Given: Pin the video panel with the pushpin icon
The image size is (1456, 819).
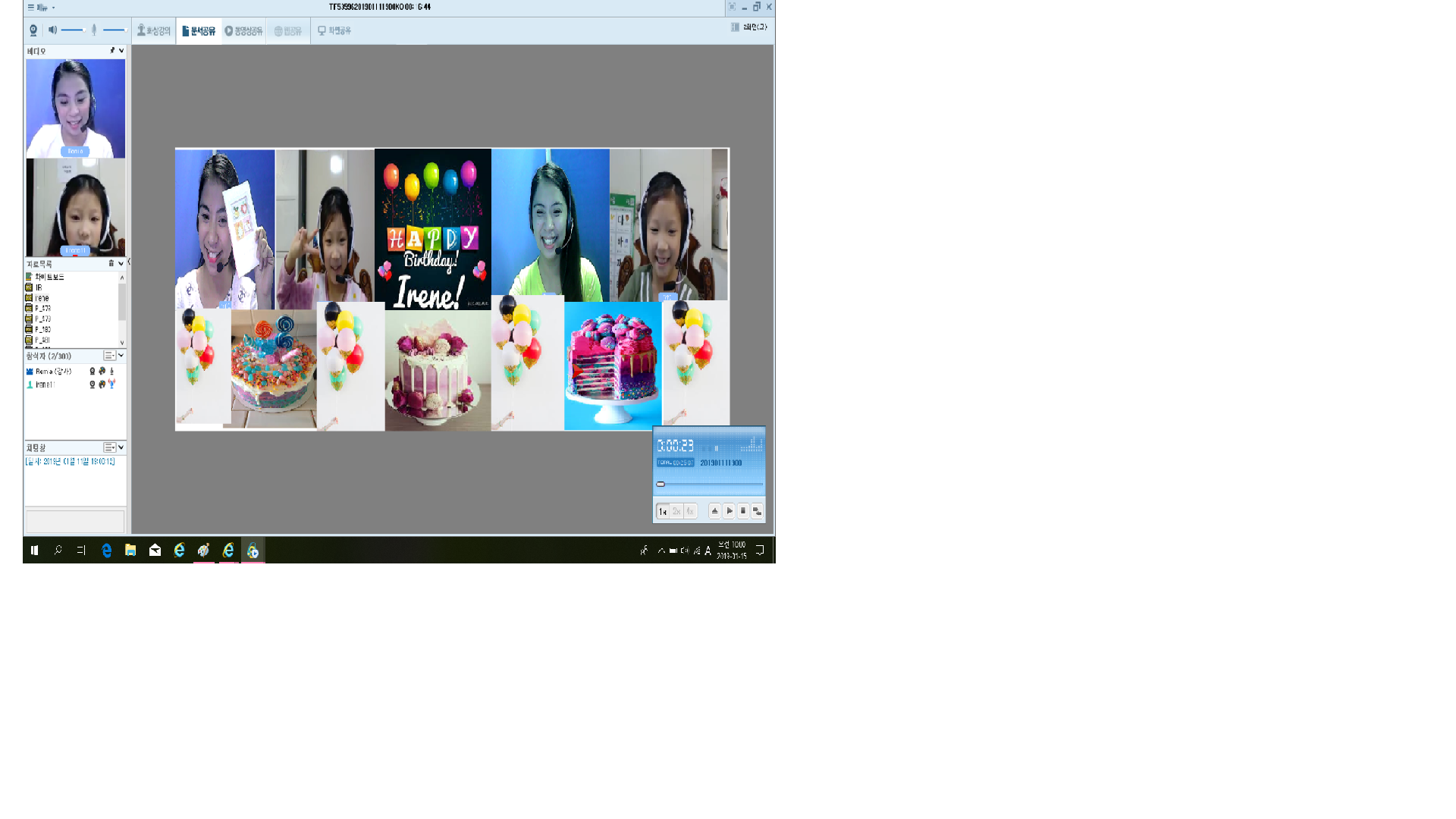Looking at the screenshot, I should (112, 51).
